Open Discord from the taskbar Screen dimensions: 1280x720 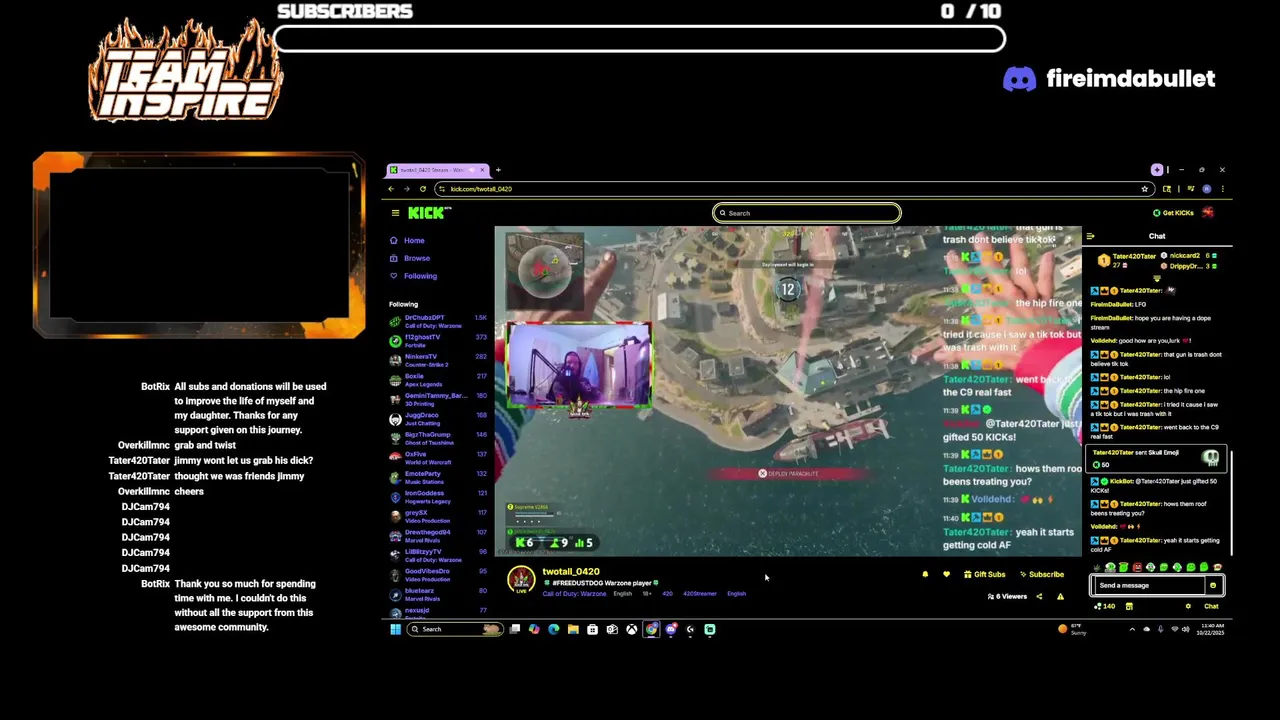671,629
